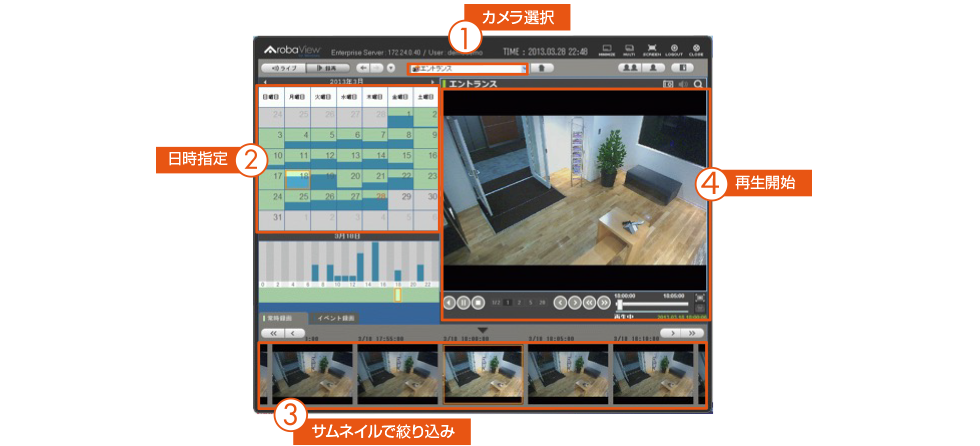Viewport: 980px width, 446px height.
Task: Stop the video playback
Action: 478,301
